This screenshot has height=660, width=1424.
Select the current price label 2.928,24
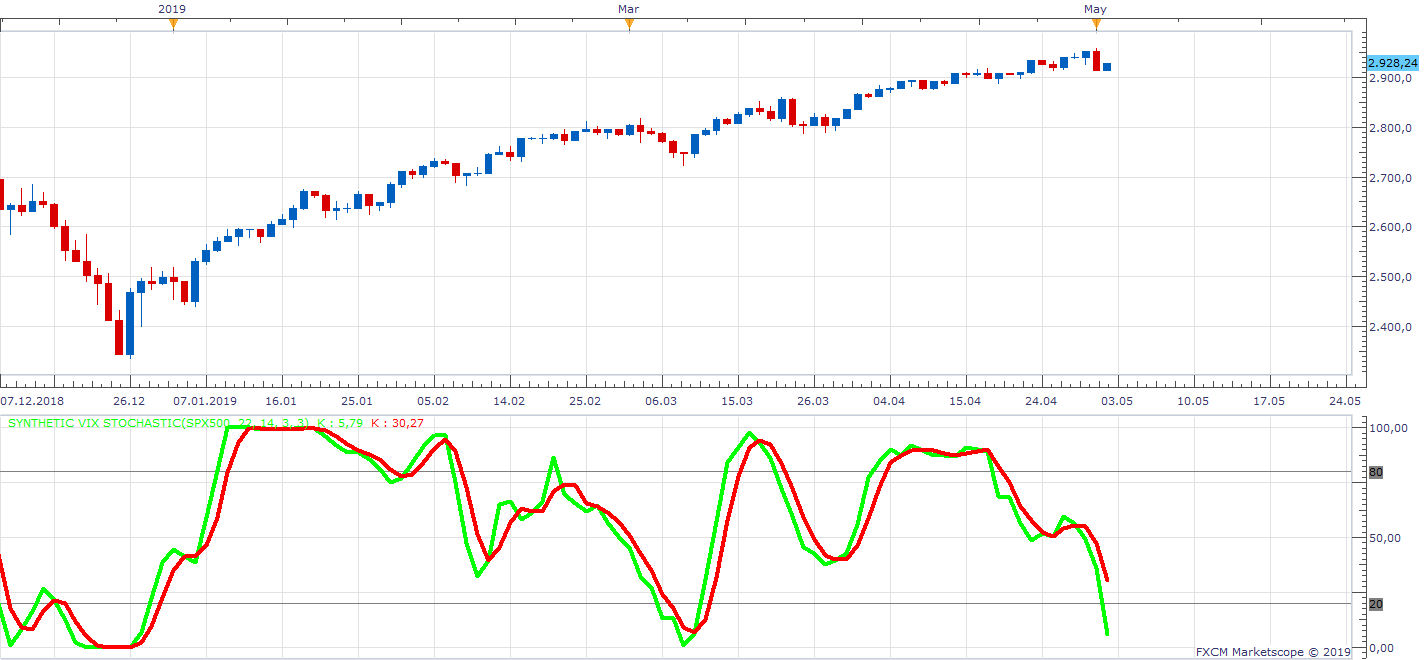tap(1391, 62)
